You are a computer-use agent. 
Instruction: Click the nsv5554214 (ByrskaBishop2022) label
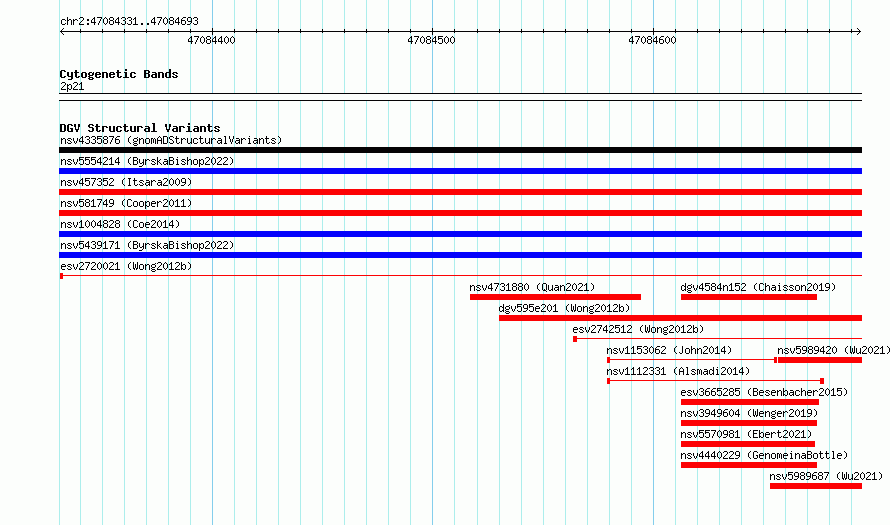coord(147,161)
